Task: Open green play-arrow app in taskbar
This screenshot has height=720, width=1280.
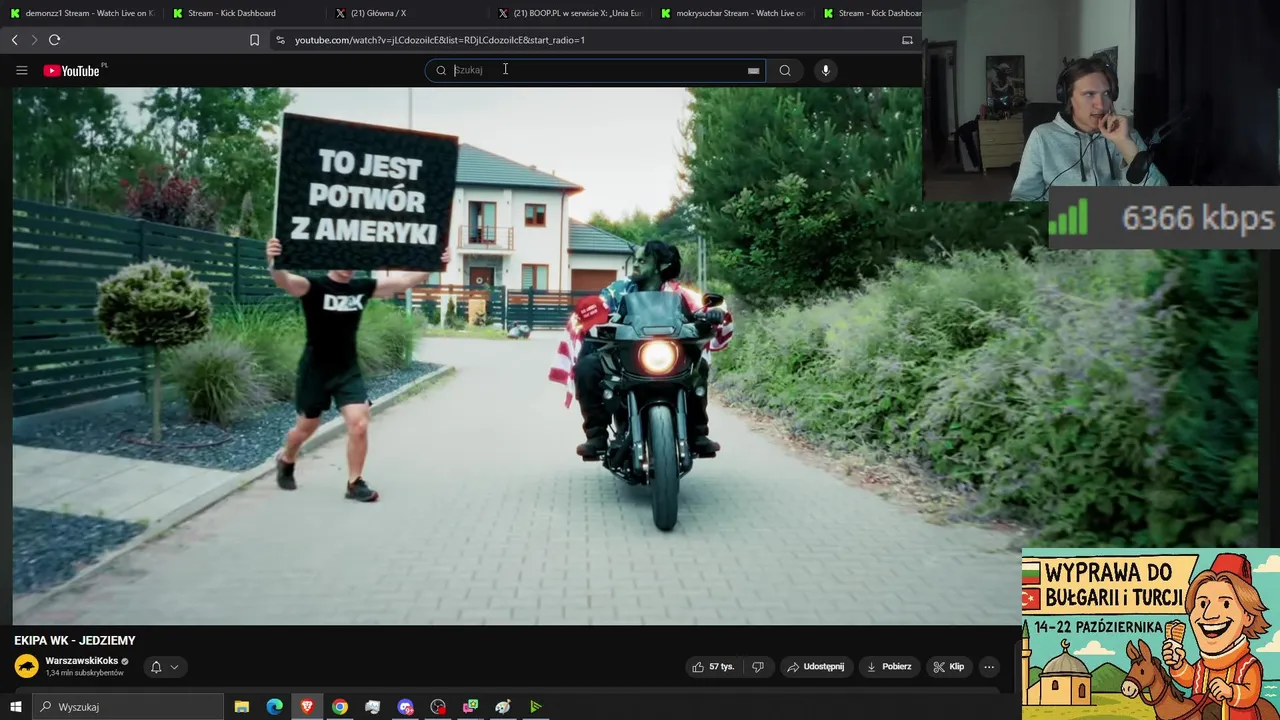Action: pos(536,707)
